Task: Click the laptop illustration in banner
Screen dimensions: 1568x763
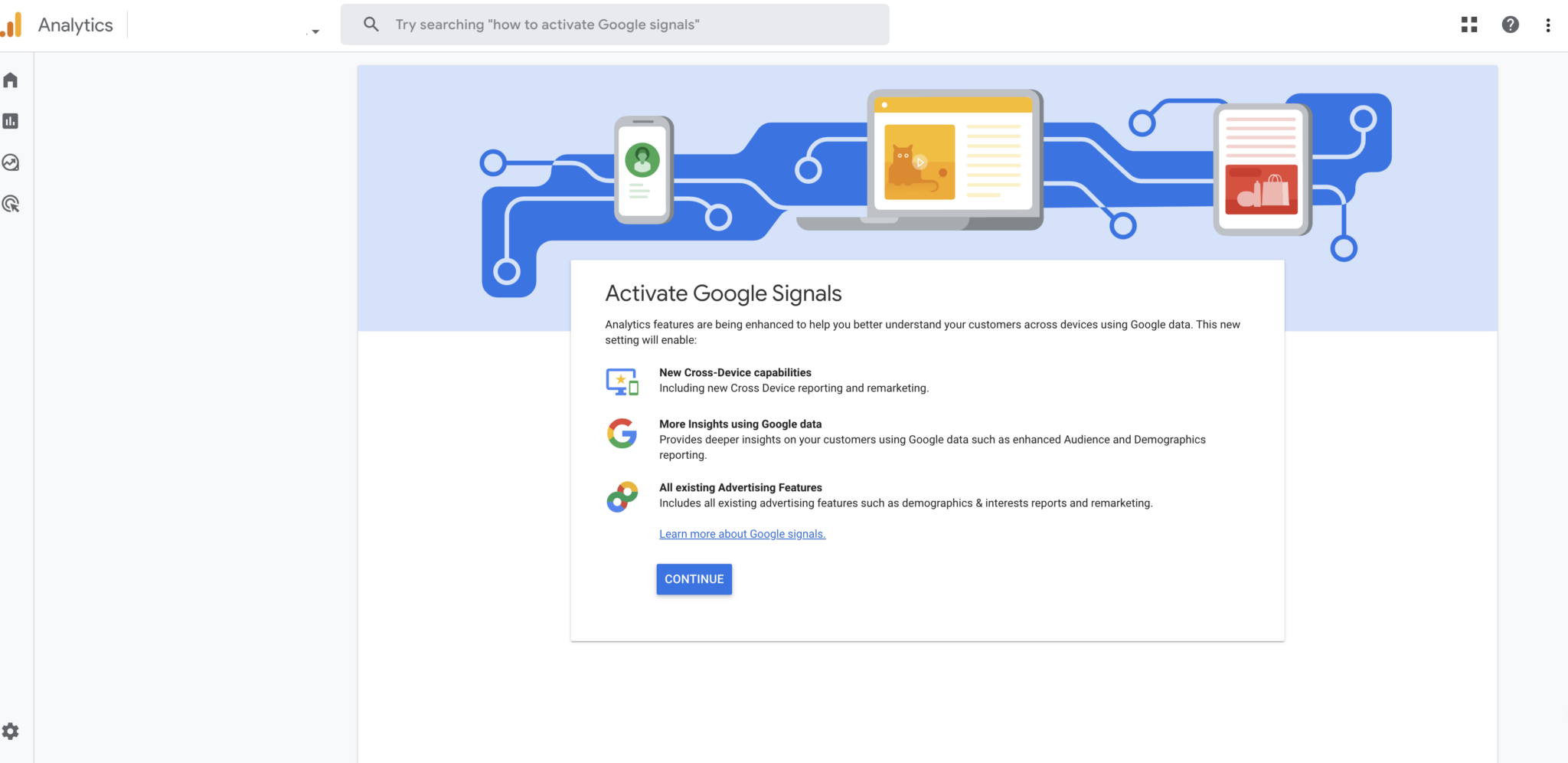Action: (x=954, y=159)
